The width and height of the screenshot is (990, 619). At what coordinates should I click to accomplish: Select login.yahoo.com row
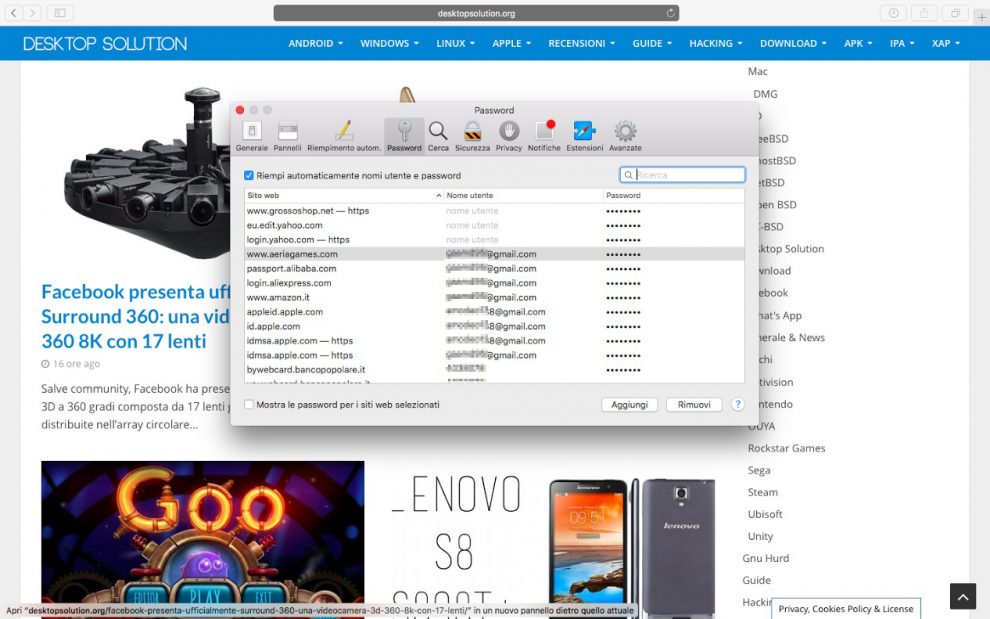pos(494,239)
